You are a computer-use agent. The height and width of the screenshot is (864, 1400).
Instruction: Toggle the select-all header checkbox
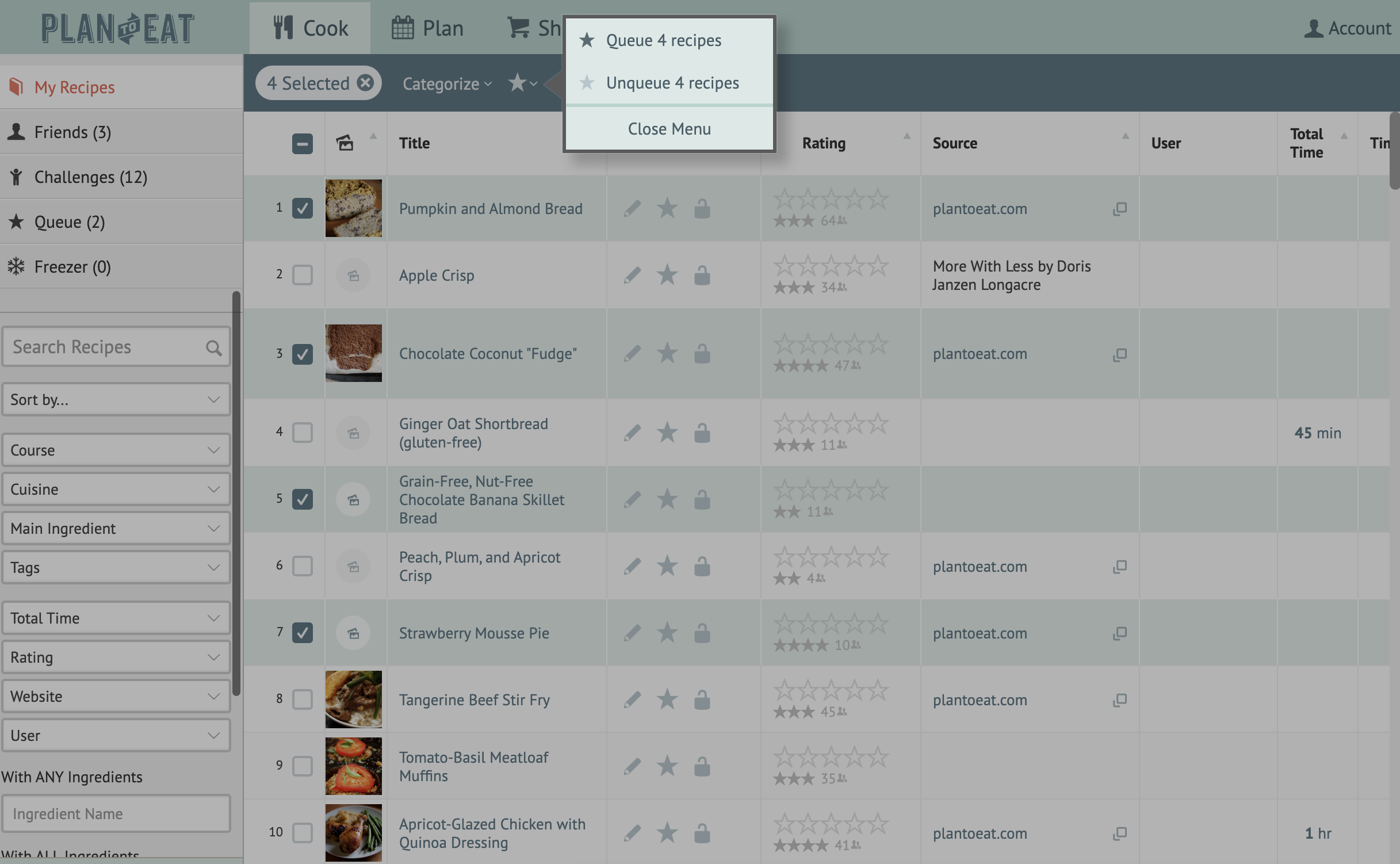[303, 143]
